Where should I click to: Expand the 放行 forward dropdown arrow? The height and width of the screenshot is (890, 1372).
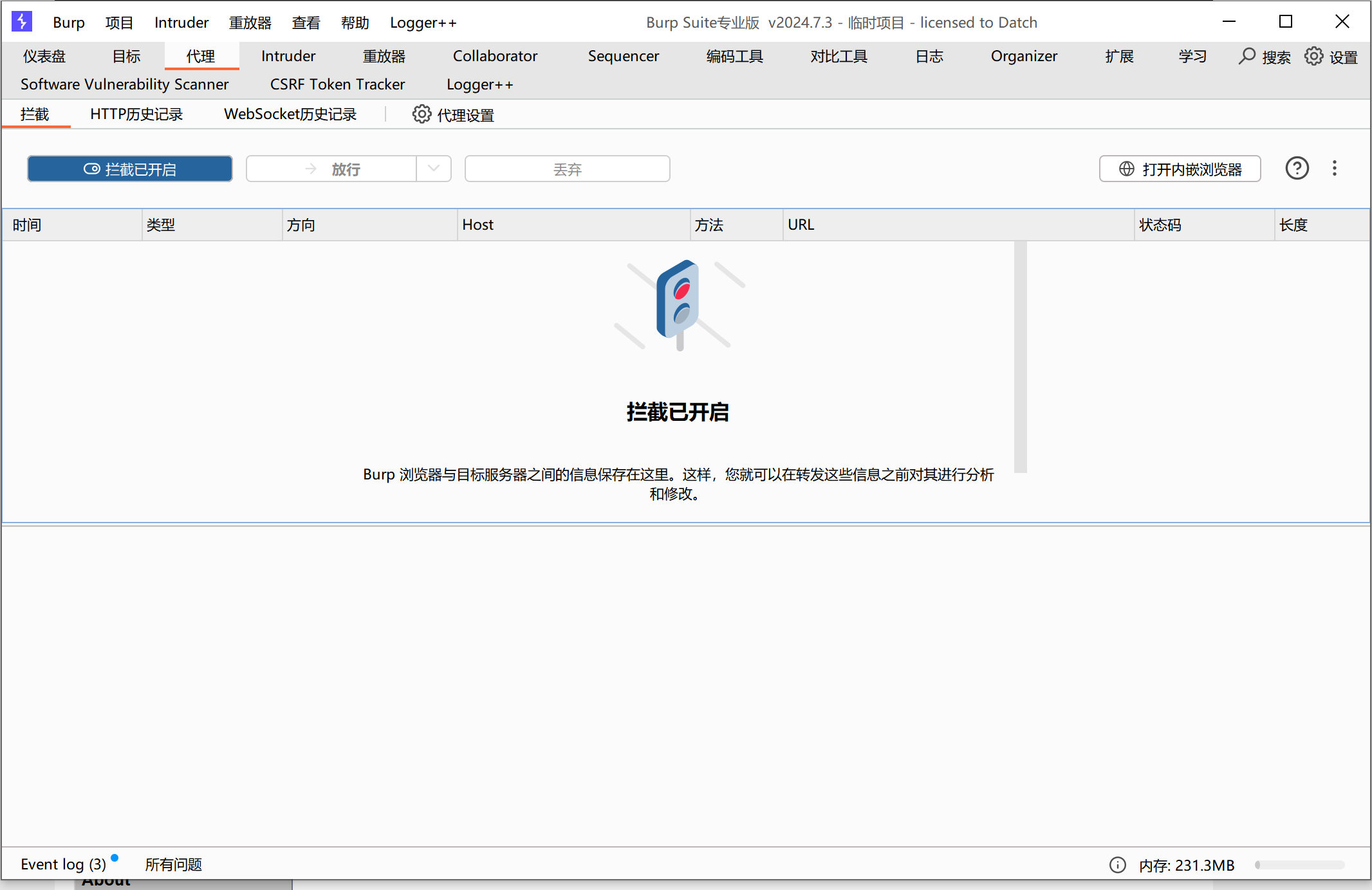tap(434, 169)
